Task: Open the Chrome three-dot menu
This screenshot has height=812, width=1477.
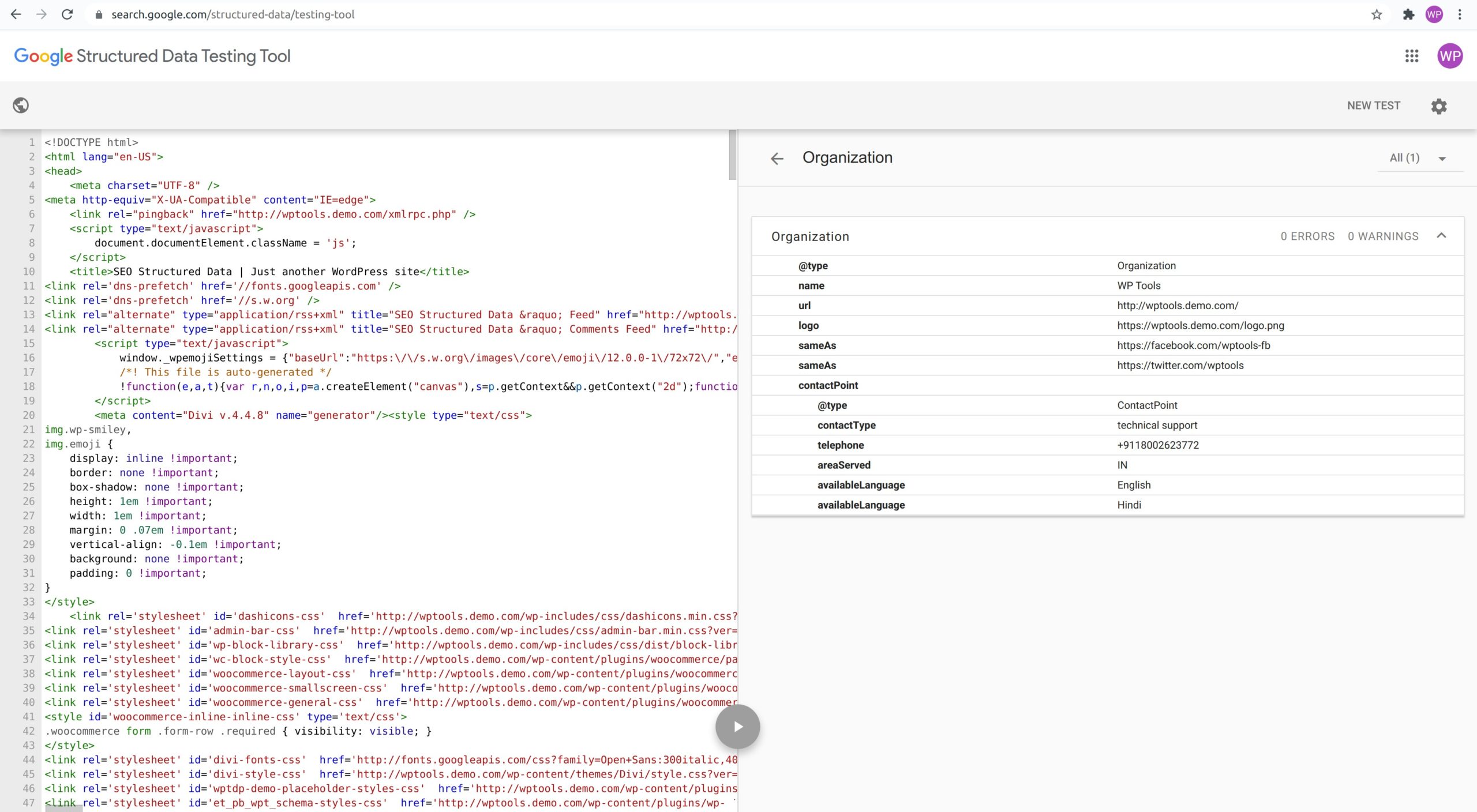Action: click(1460, 14)
